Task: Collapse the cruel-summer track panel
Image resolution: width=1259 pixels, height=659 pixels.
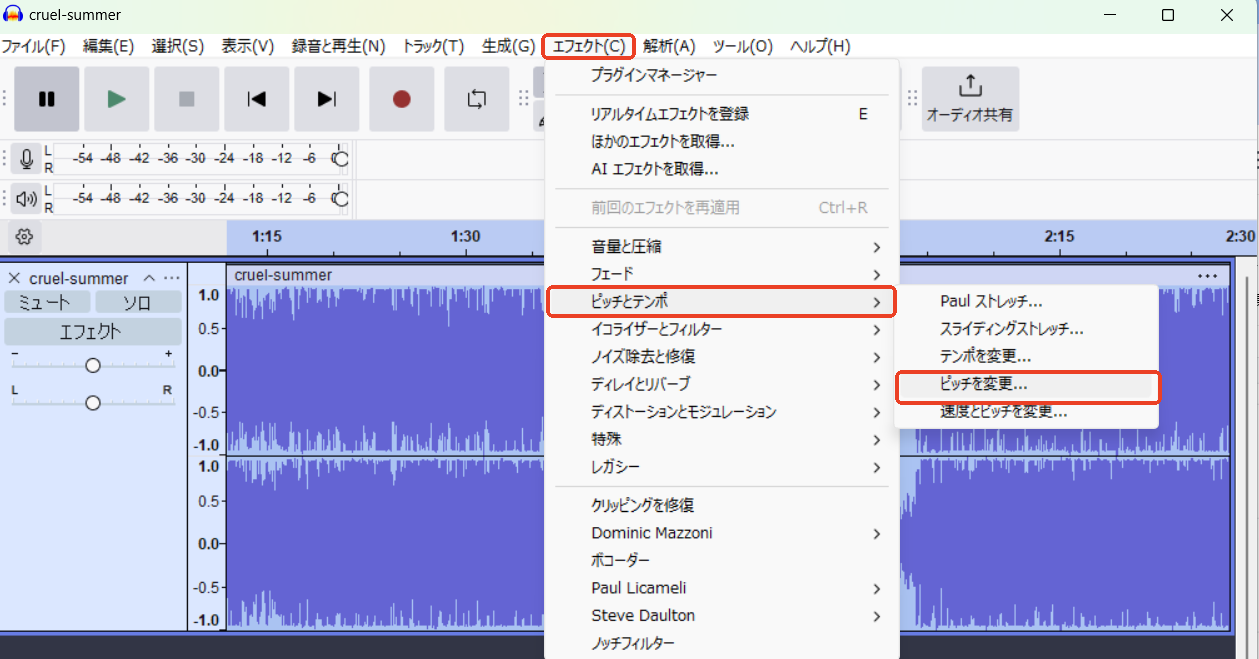Action: (148, 277)
